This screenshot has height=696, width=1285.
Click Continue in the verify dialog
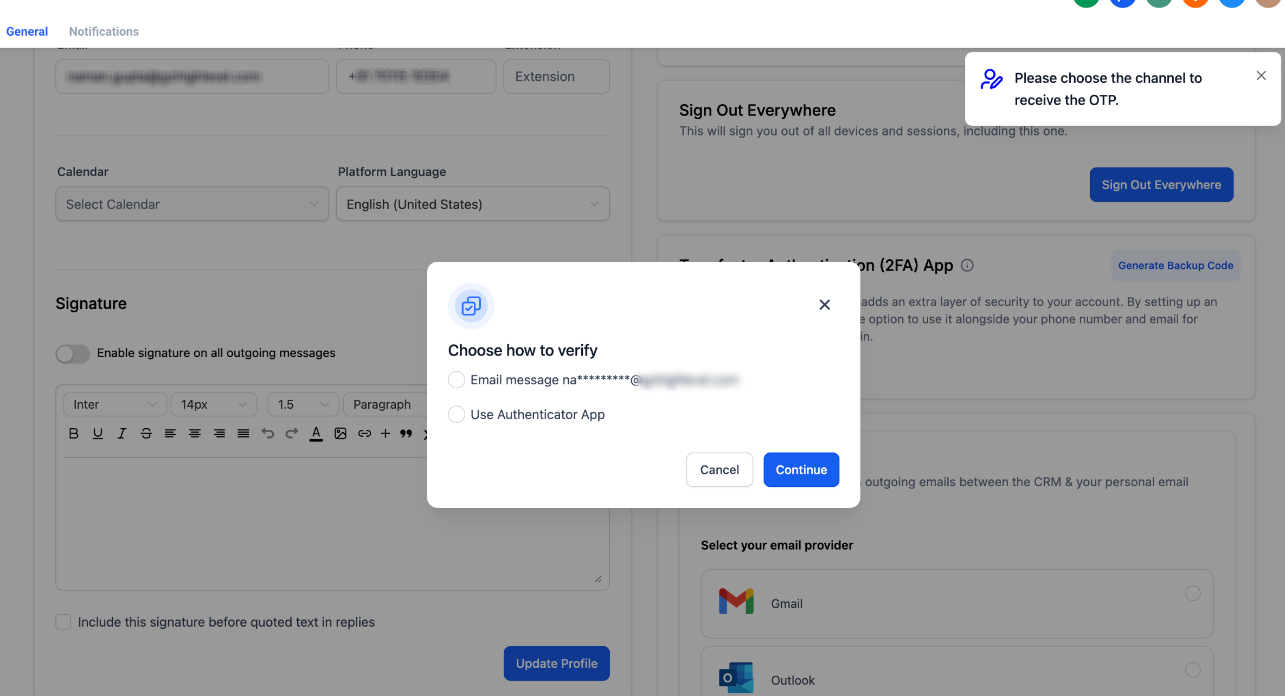pyautogui.click(x=801, y=470)
